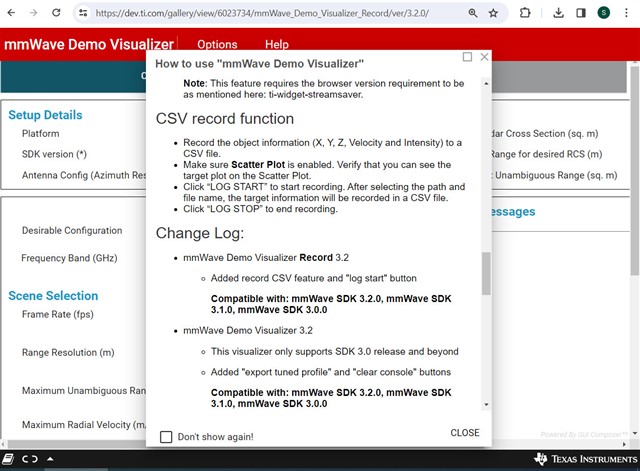Click the CSV record function heading
The height and width of the screenshot is (471, 640).
pos(224,119)
